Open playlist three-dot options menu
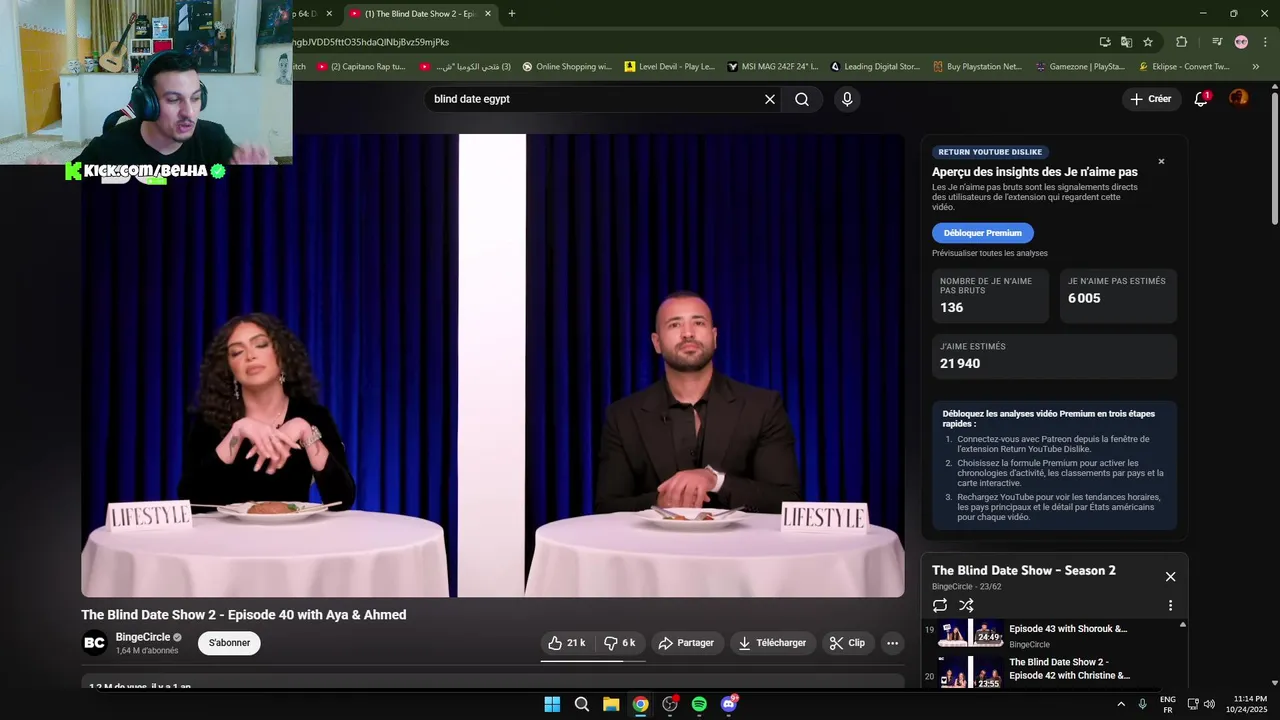This screenshot has height=720, width=1280. coord(1170,605)
